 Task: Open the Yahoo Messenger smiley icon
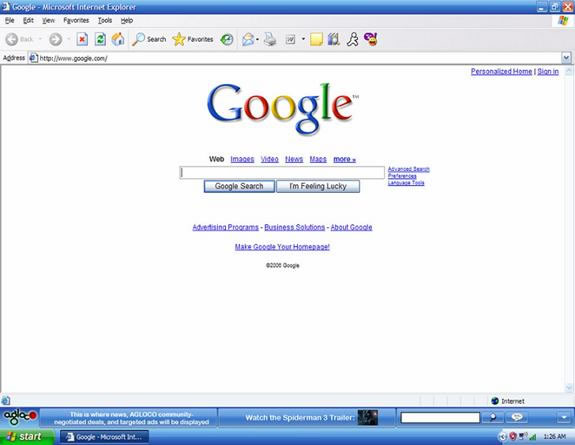371,39
